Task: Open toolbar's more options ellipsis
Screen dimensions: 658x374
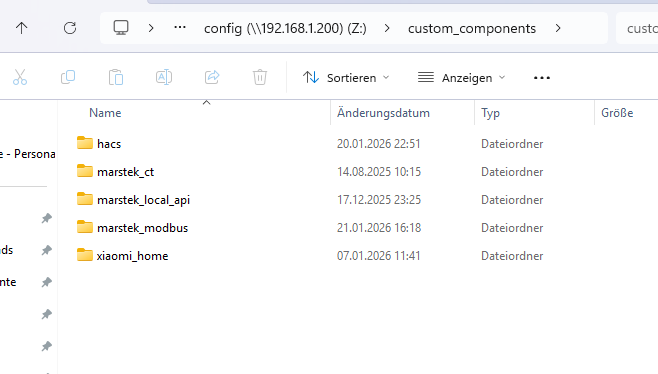Action: (542, 78)
